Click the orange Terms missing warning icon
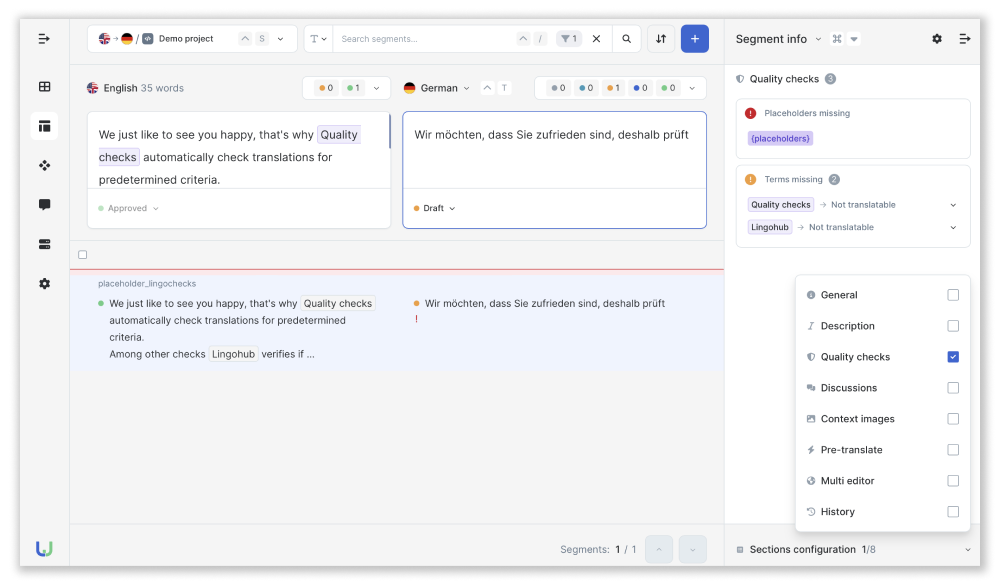The image size is (1000, 583). coord(751,180)
